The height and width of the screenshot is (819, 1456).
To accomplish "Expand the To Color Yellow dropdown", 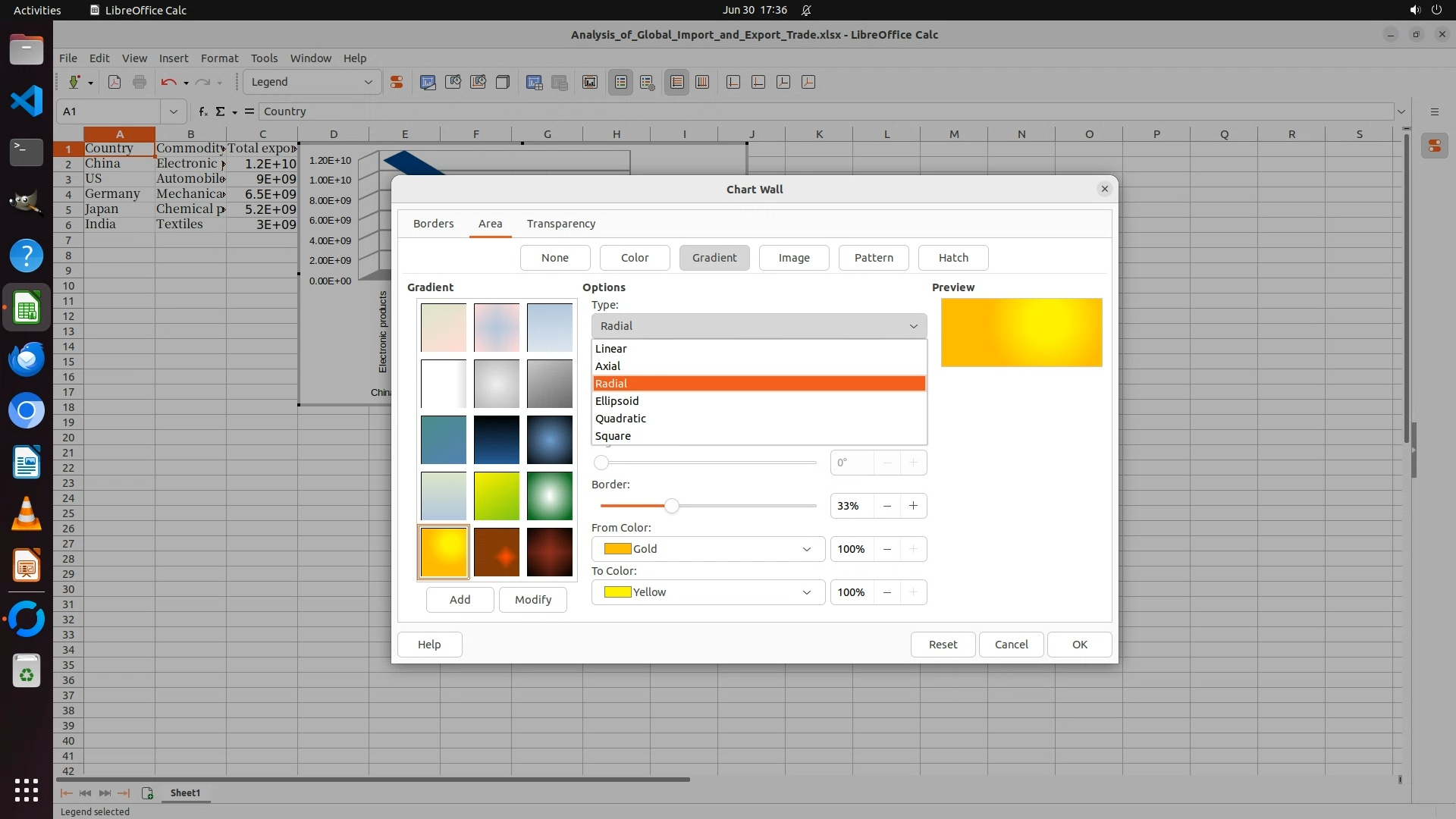I will [x=708, y=592].
